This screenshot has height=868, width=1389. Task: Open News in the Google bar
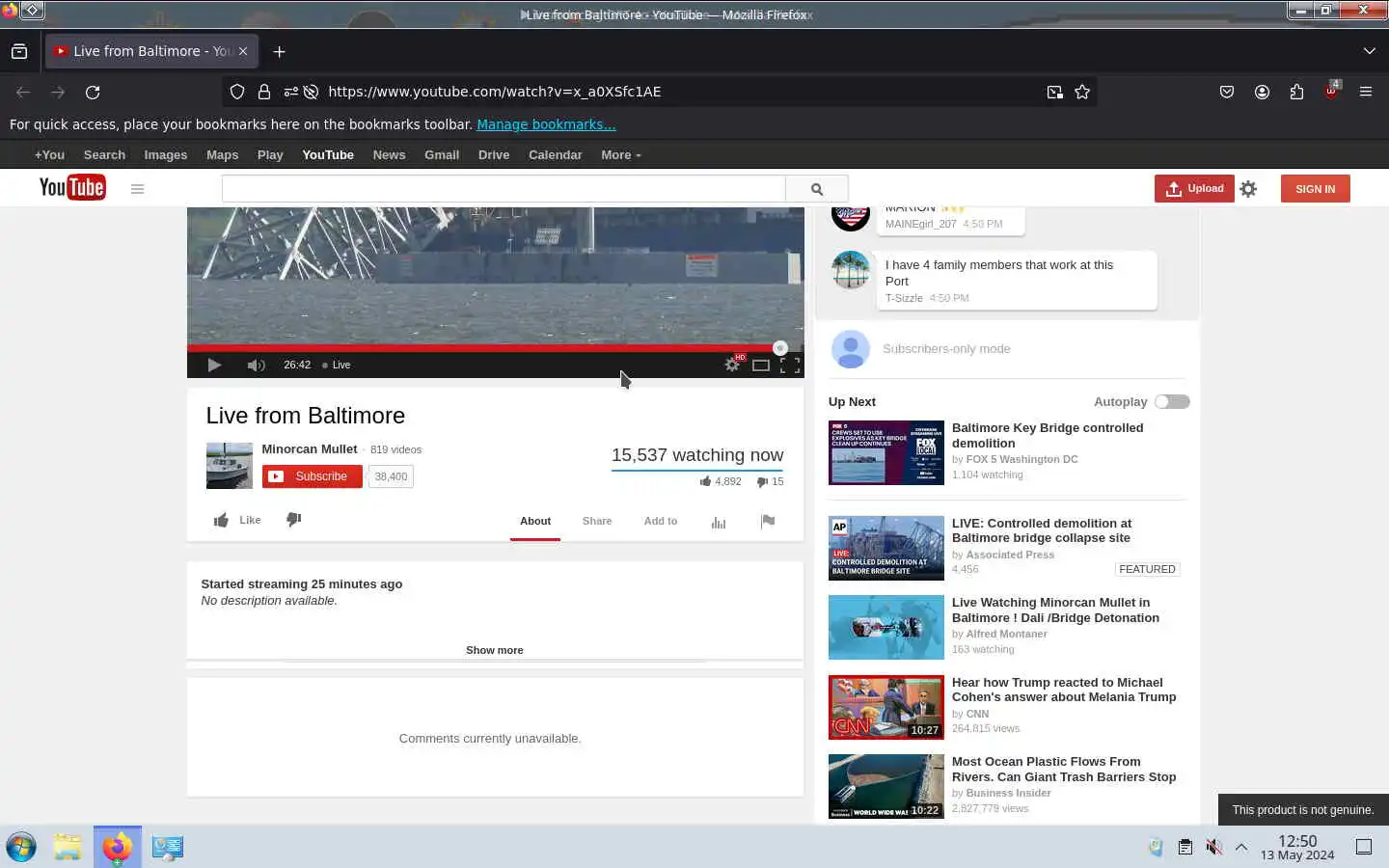389,154
